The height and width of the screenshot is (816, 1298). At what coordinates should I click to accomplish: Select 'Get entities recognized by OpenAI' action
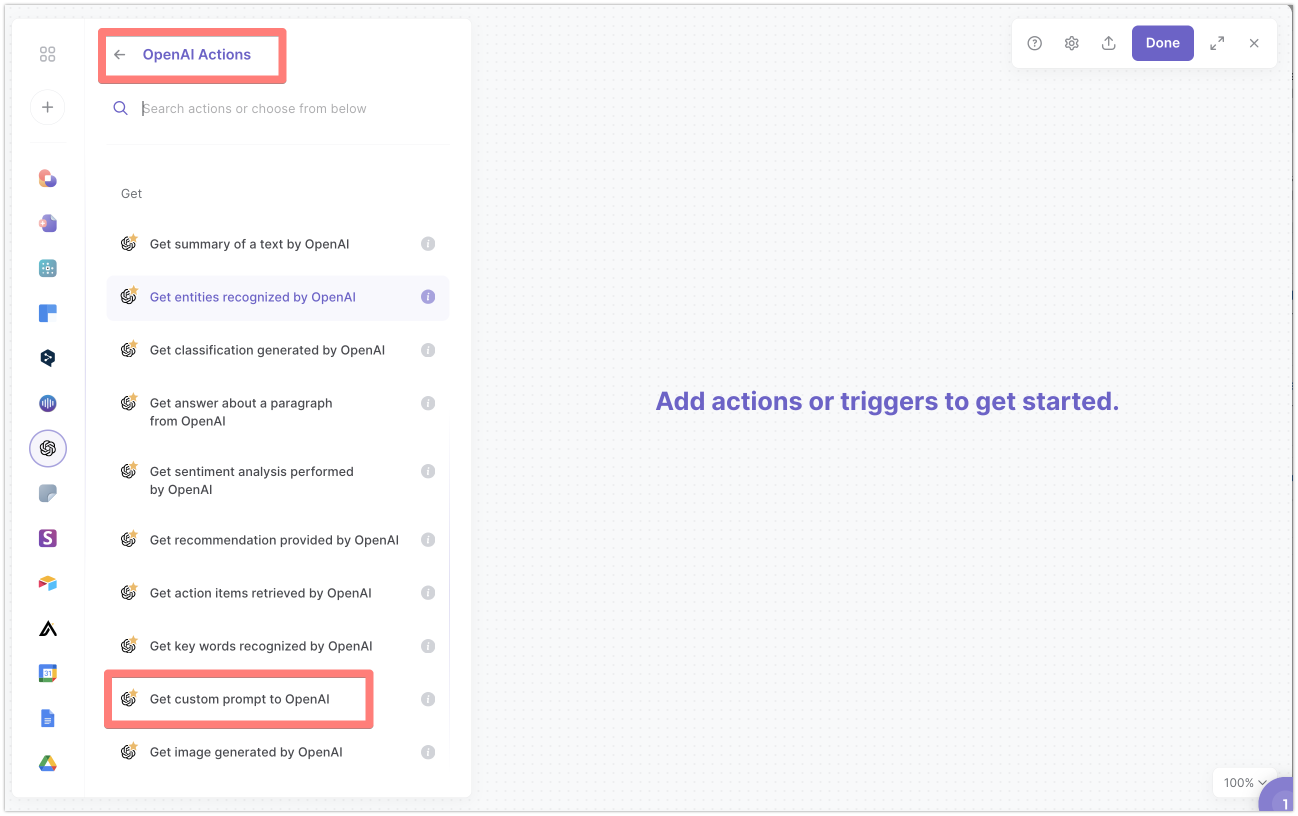252,297
